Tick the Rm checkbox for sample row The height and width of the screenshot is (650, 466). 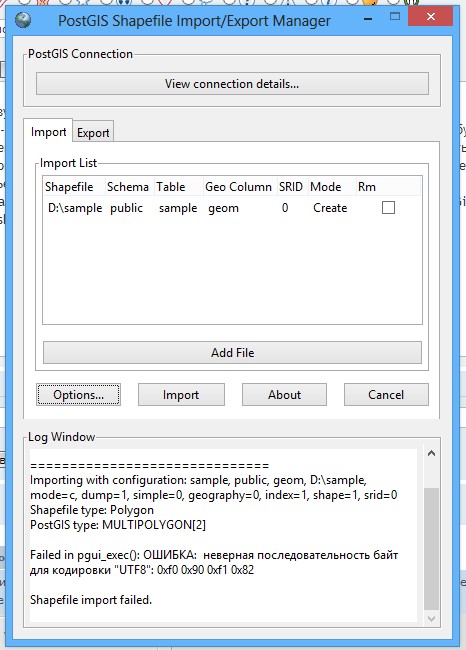[388, 208]
